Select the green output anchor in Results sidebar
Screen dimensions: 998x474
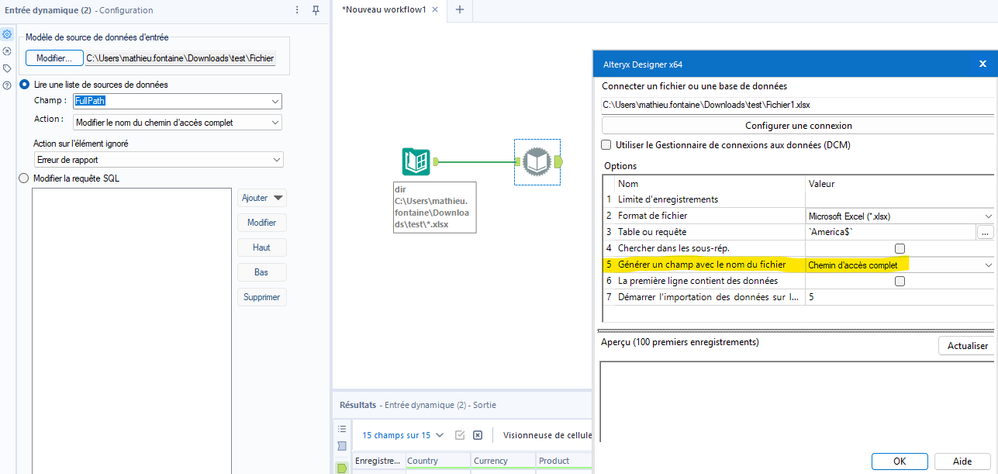(342, 468)
